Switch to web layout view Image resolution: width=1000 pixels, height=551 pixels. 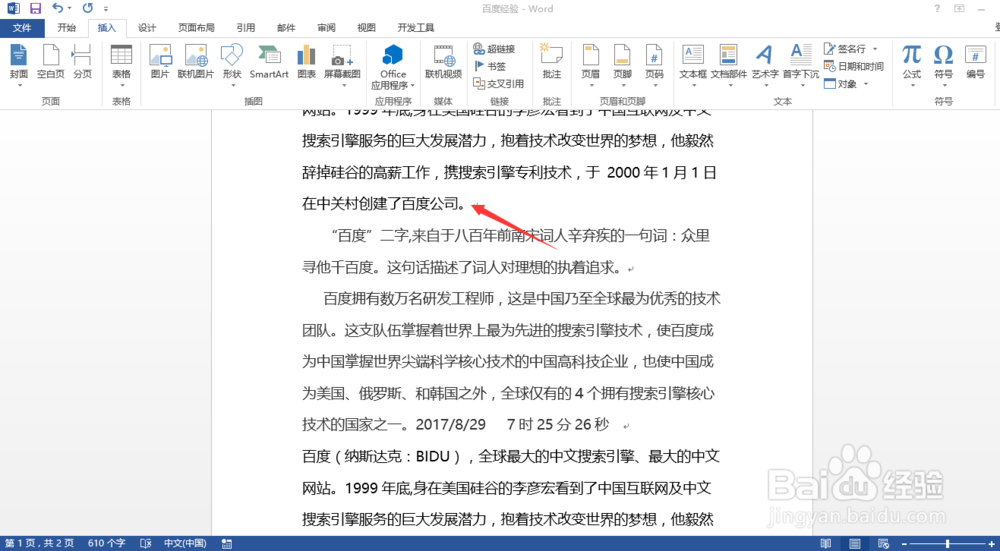[x=883, y=543]
